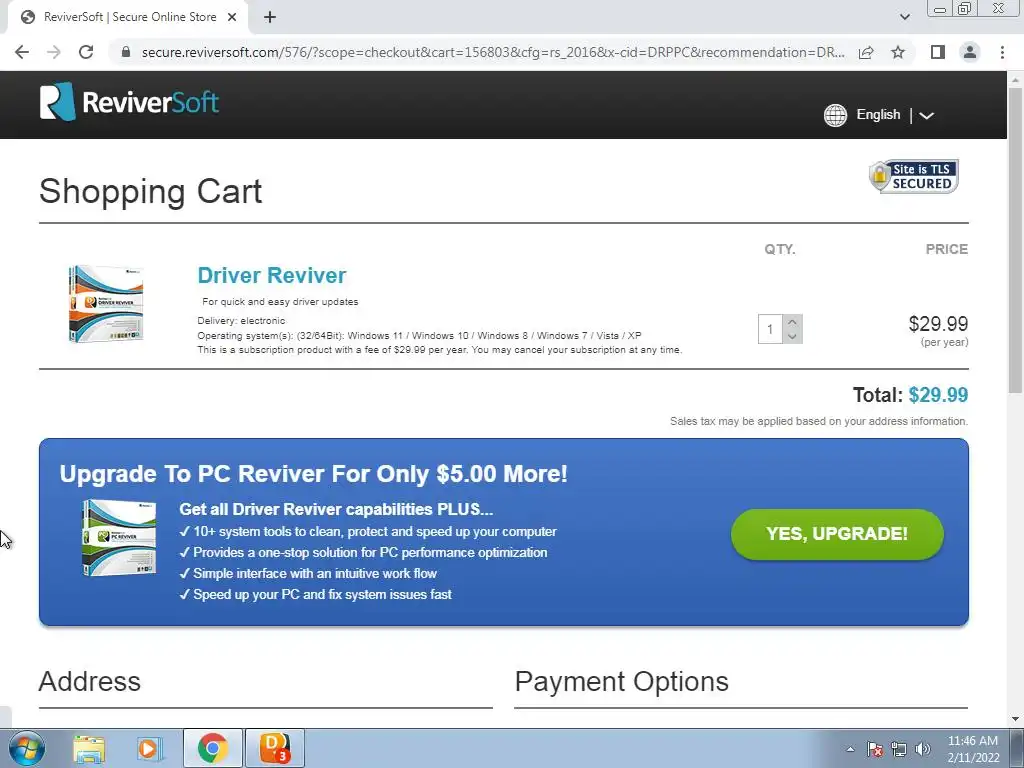The height and width of the screenshot is (768, 1024).
Task: Open the English language dropdown
Action: click(x=895, y=115)
